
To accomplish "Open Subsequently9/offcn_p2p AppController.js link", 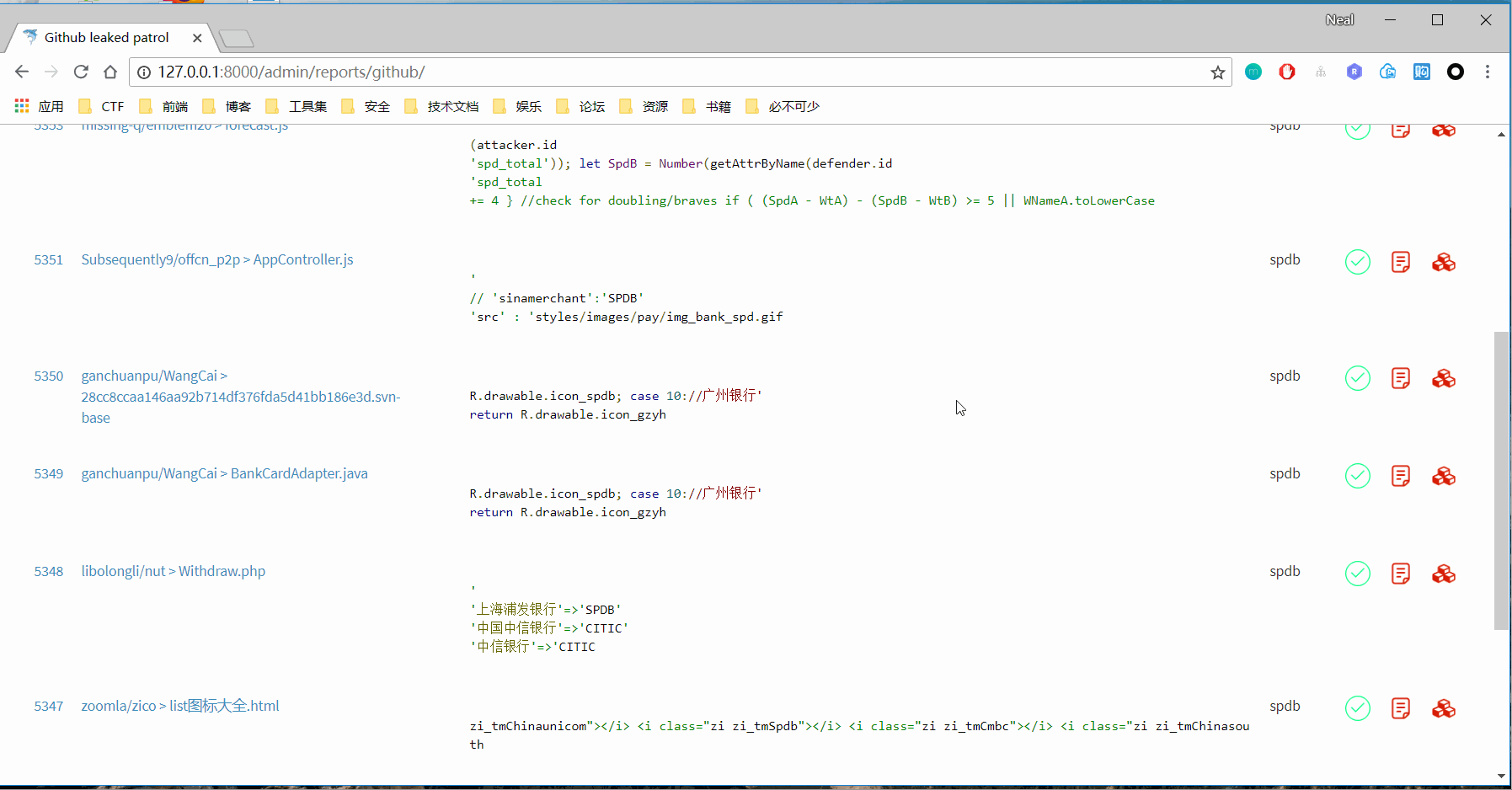I will tap(217, 259).
